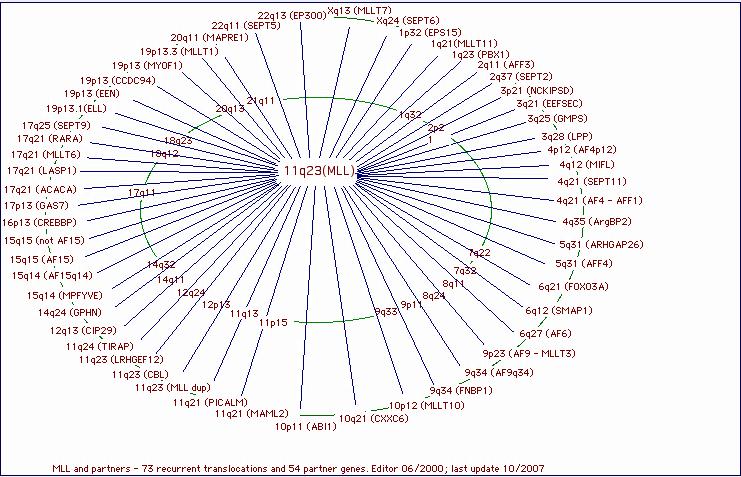Select the 19p13 (EEN) label
The image size is (741, 477).
coord(92,94)
